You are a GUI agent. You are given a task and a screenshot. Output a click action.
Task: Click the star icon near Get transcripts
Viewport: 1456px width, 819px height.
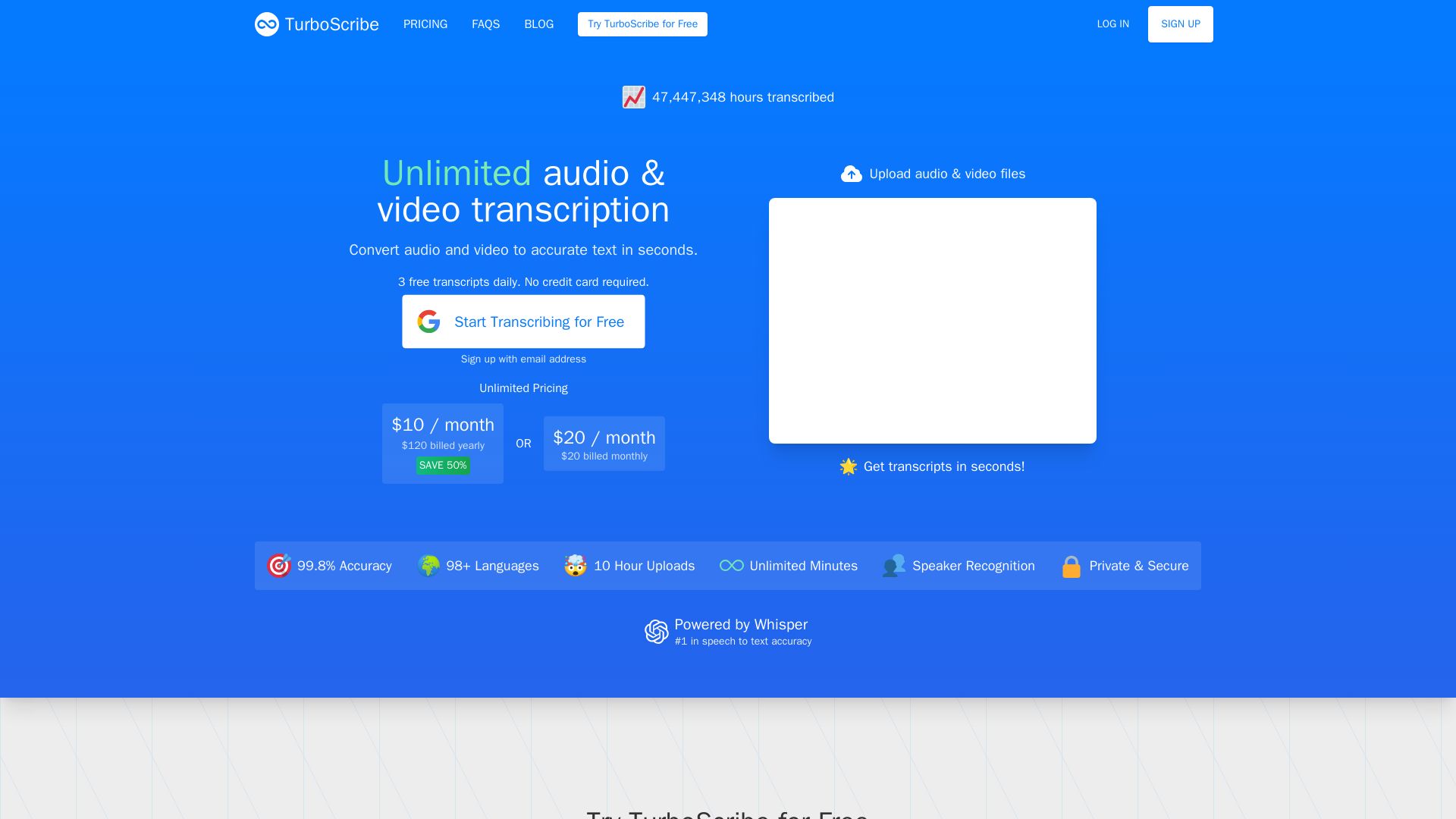pyautogui.click(x=849, y=466)
